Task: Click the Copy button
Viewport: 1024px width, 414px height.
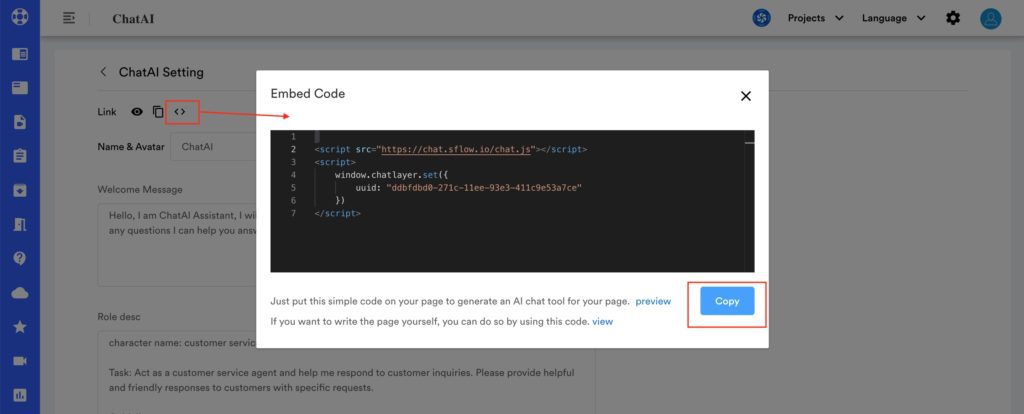Action: coord(727,301)
